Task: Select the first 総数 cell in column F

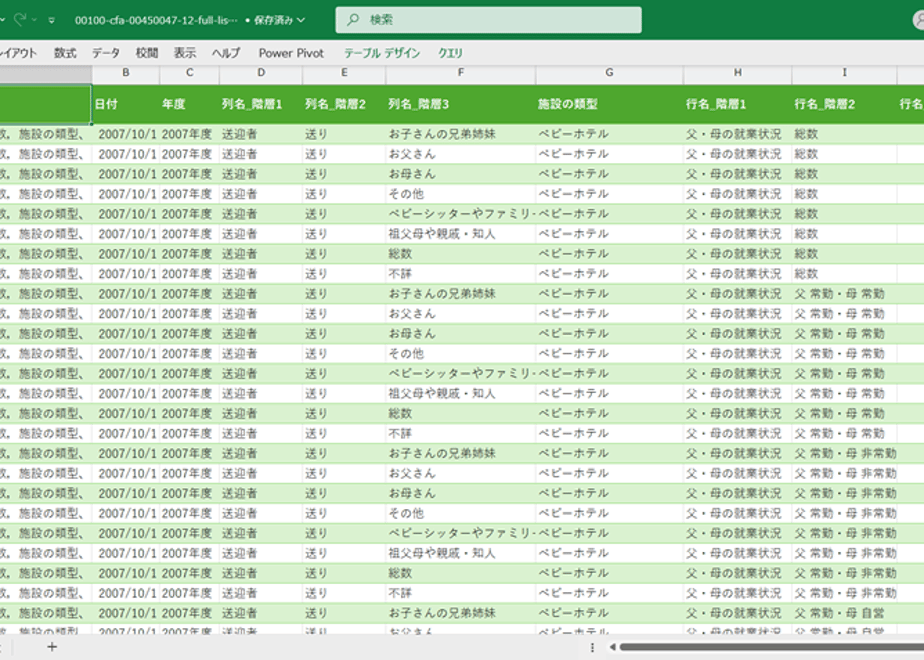Action: 461,254
